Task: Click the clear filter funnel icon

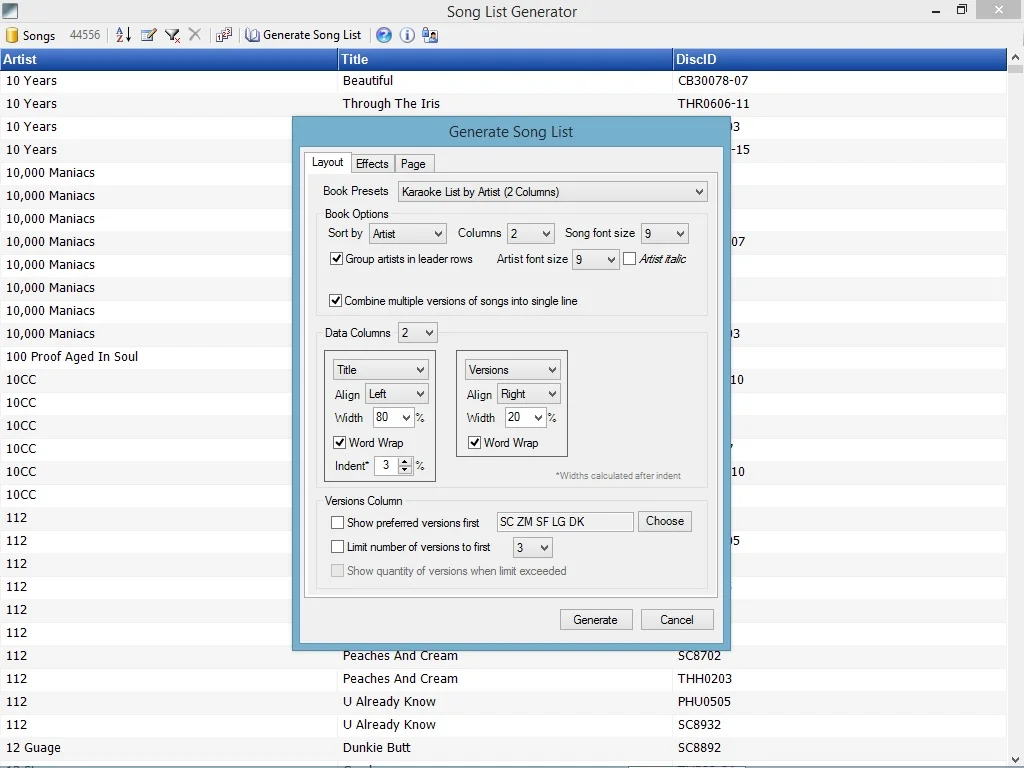Action: pos(172,35)
